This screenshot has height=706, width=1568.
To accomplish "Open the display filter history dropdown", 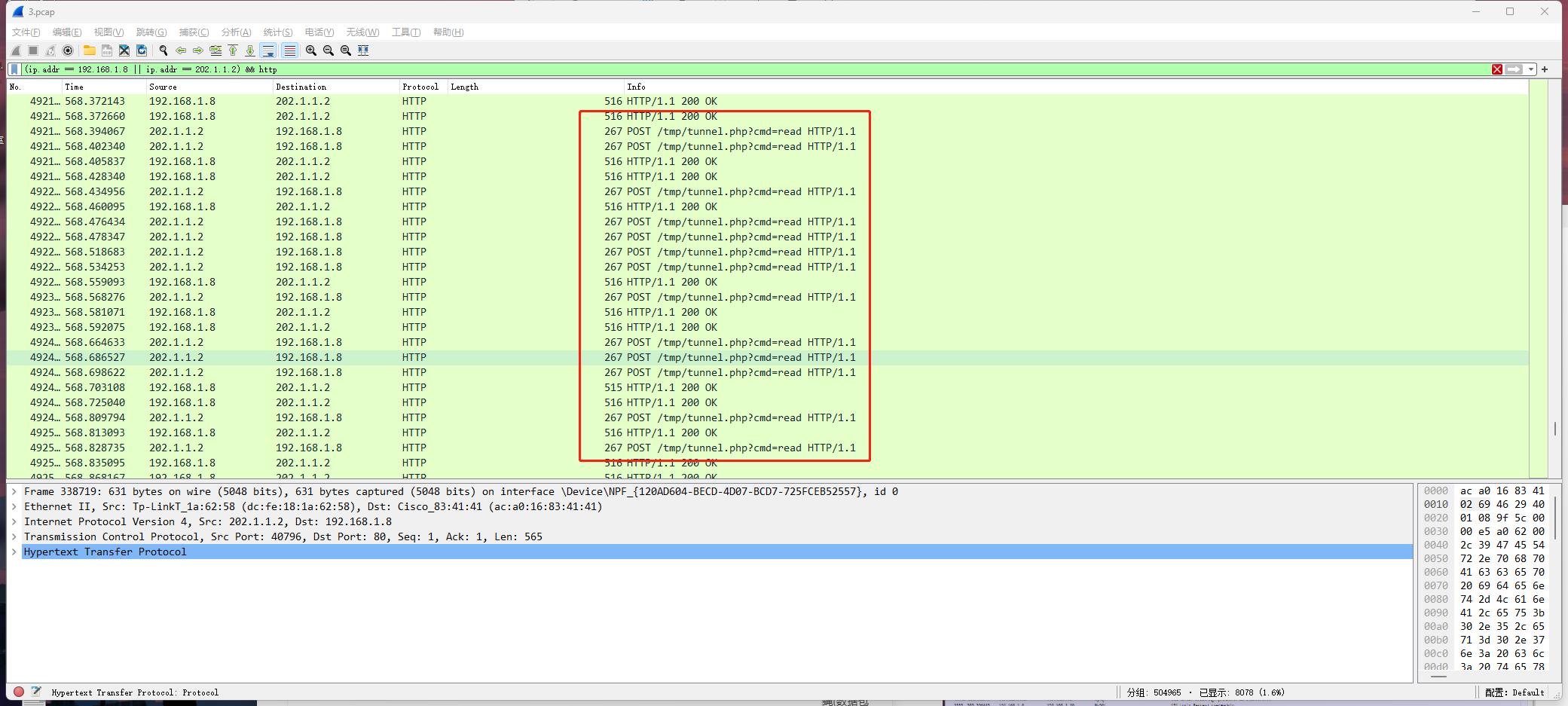I will [x=1531, y=69].
